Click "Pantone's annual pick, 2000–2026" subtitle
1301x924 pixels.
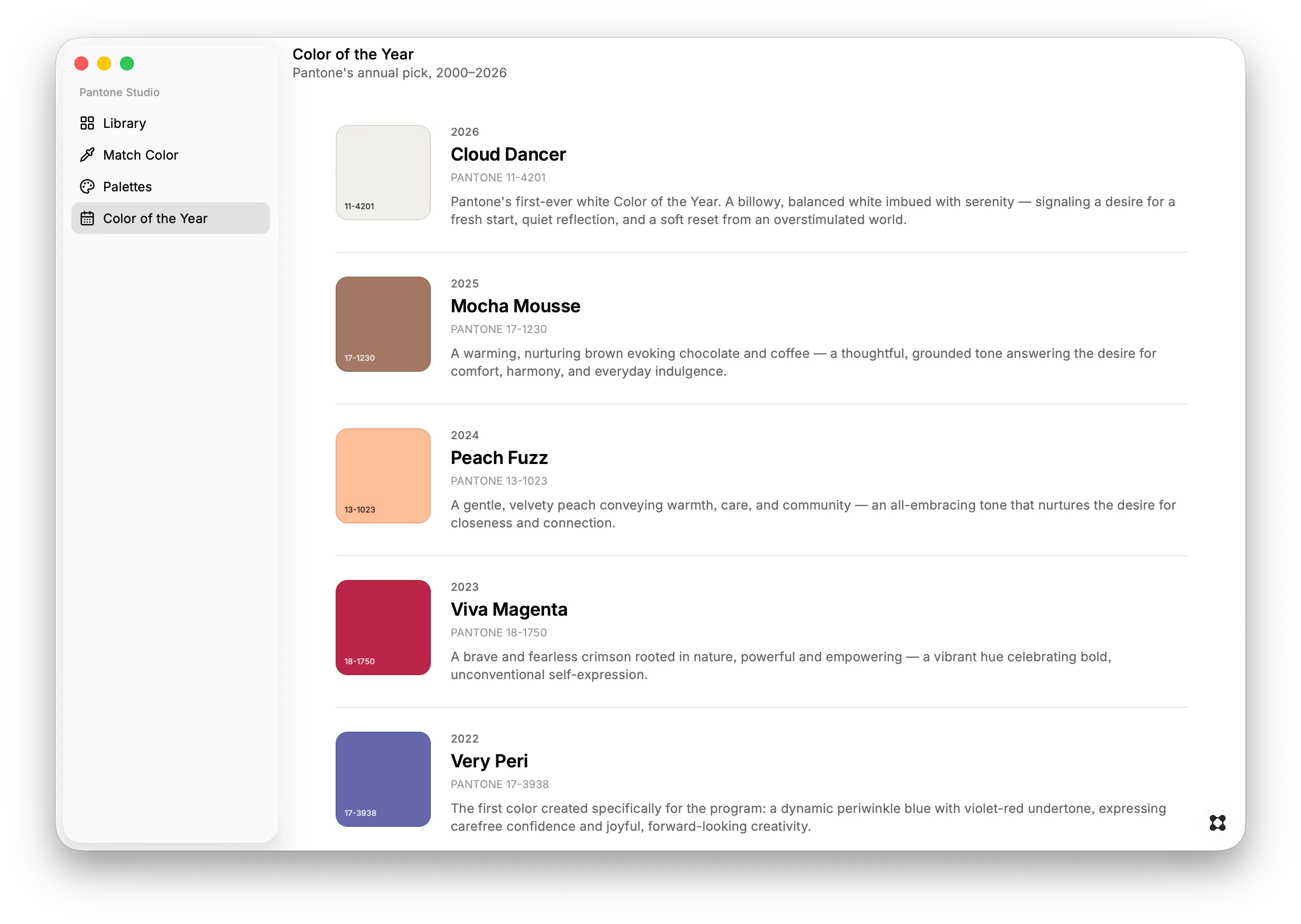(x=400, y=73)
